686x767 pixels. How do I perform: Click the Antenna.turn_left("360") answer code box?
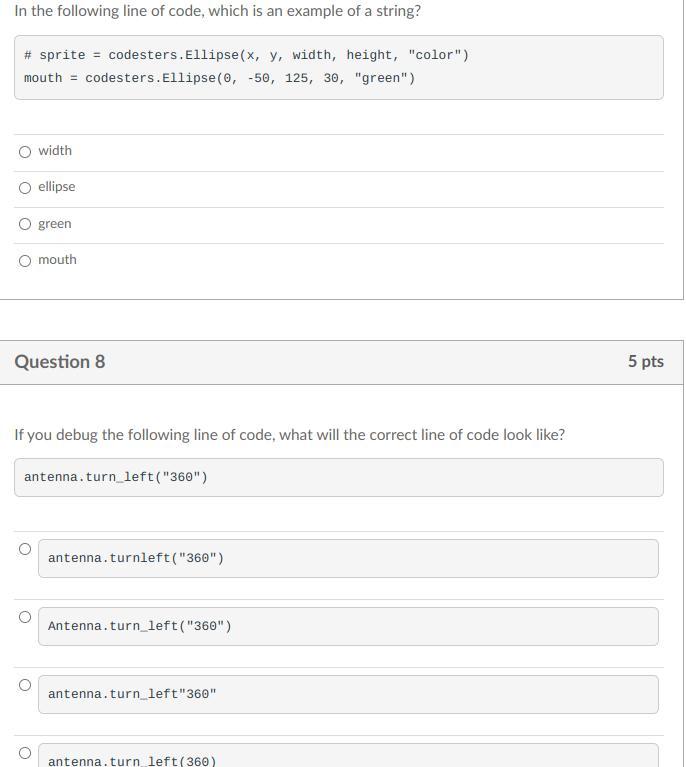click(348, 626)
